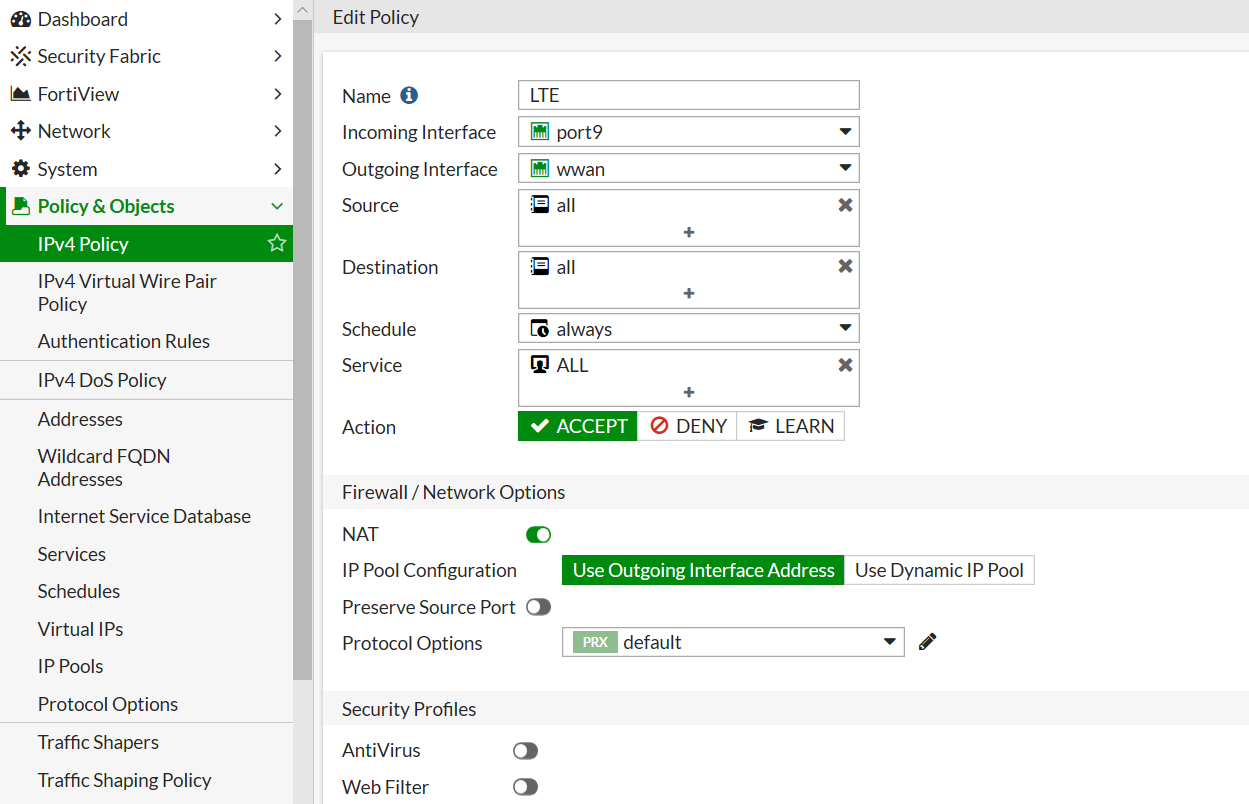1249x804 pixels.
Task: Open the Schedule dropdown showing always
Action: click(x=689, y=328)
